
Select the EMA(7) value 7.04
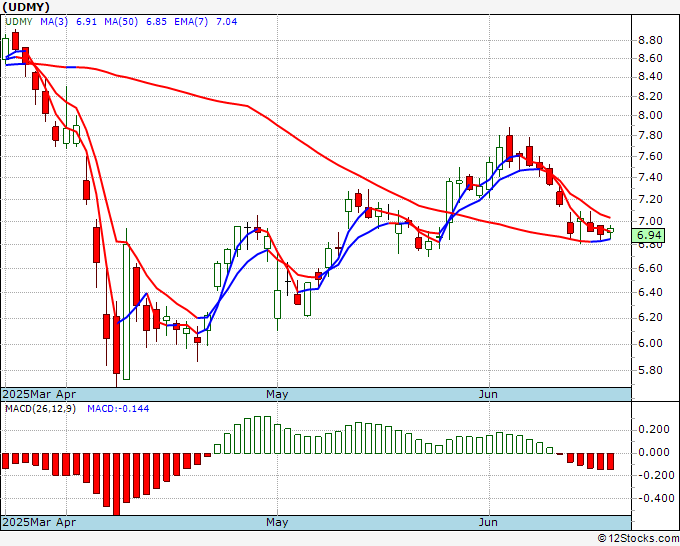tap(226, 22)
